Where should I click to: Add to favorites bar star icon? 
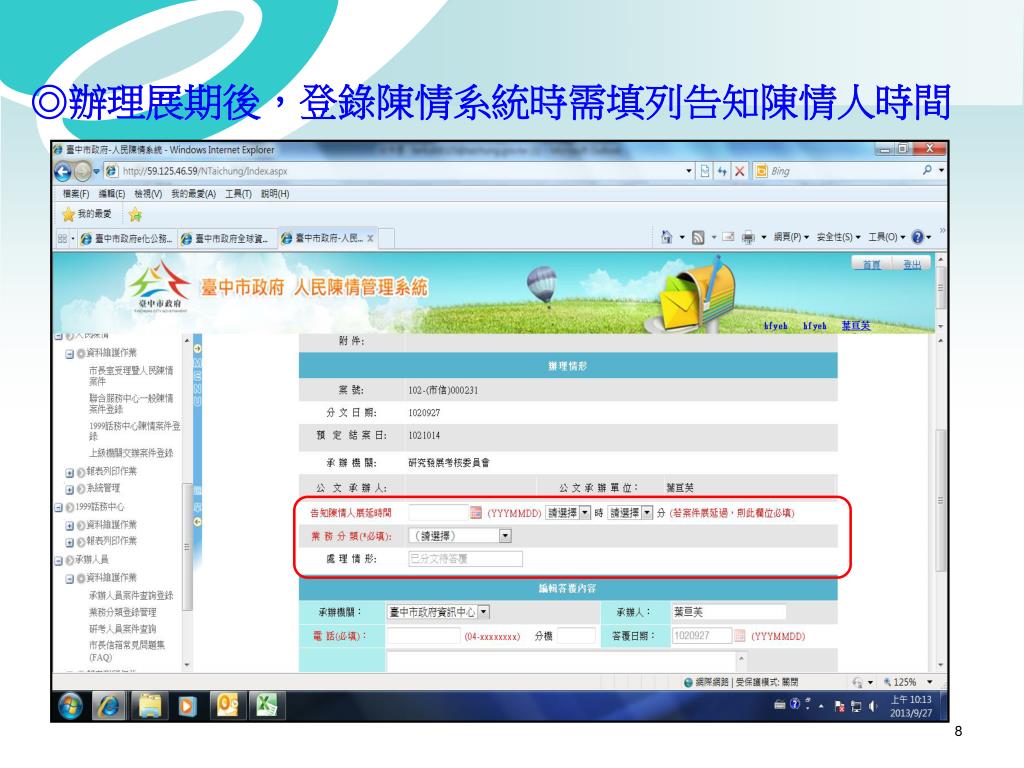point(135,214)
